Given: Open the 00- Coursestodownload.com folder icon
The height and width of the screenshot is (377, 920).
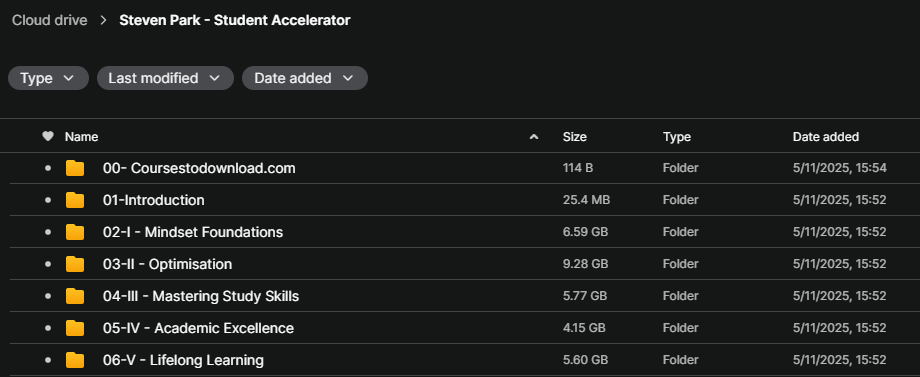Looking at the screenshot, I should (75, 168).
